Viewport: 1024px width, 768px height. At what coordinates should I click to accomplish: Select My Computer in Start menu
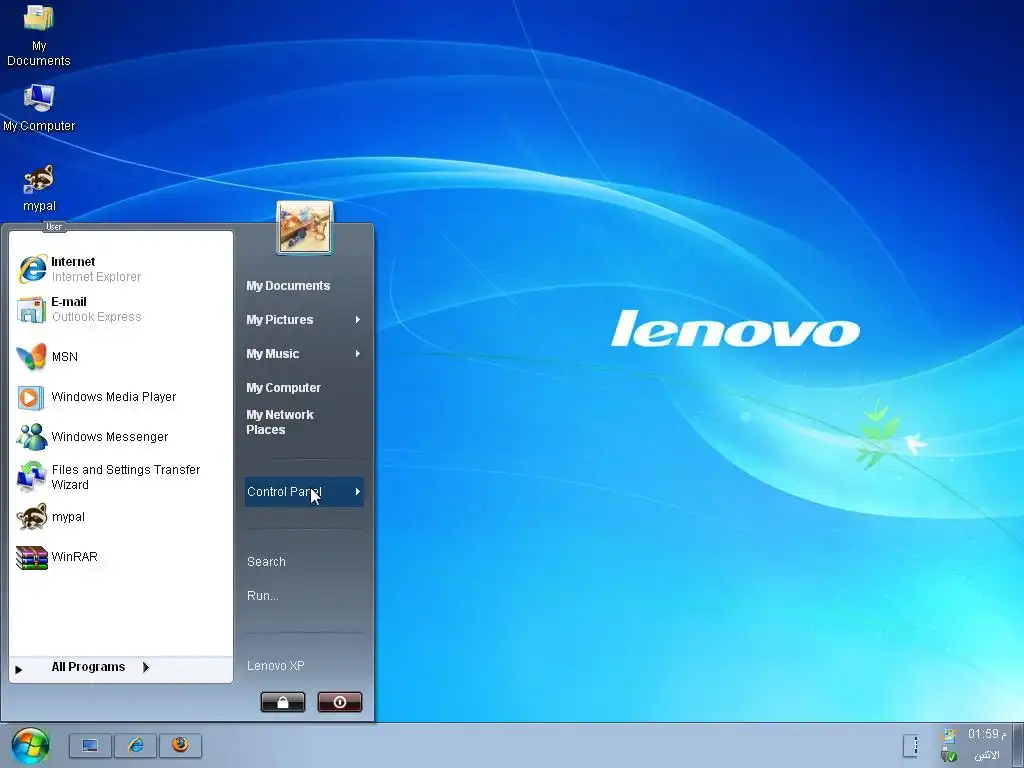coord(283,388)
